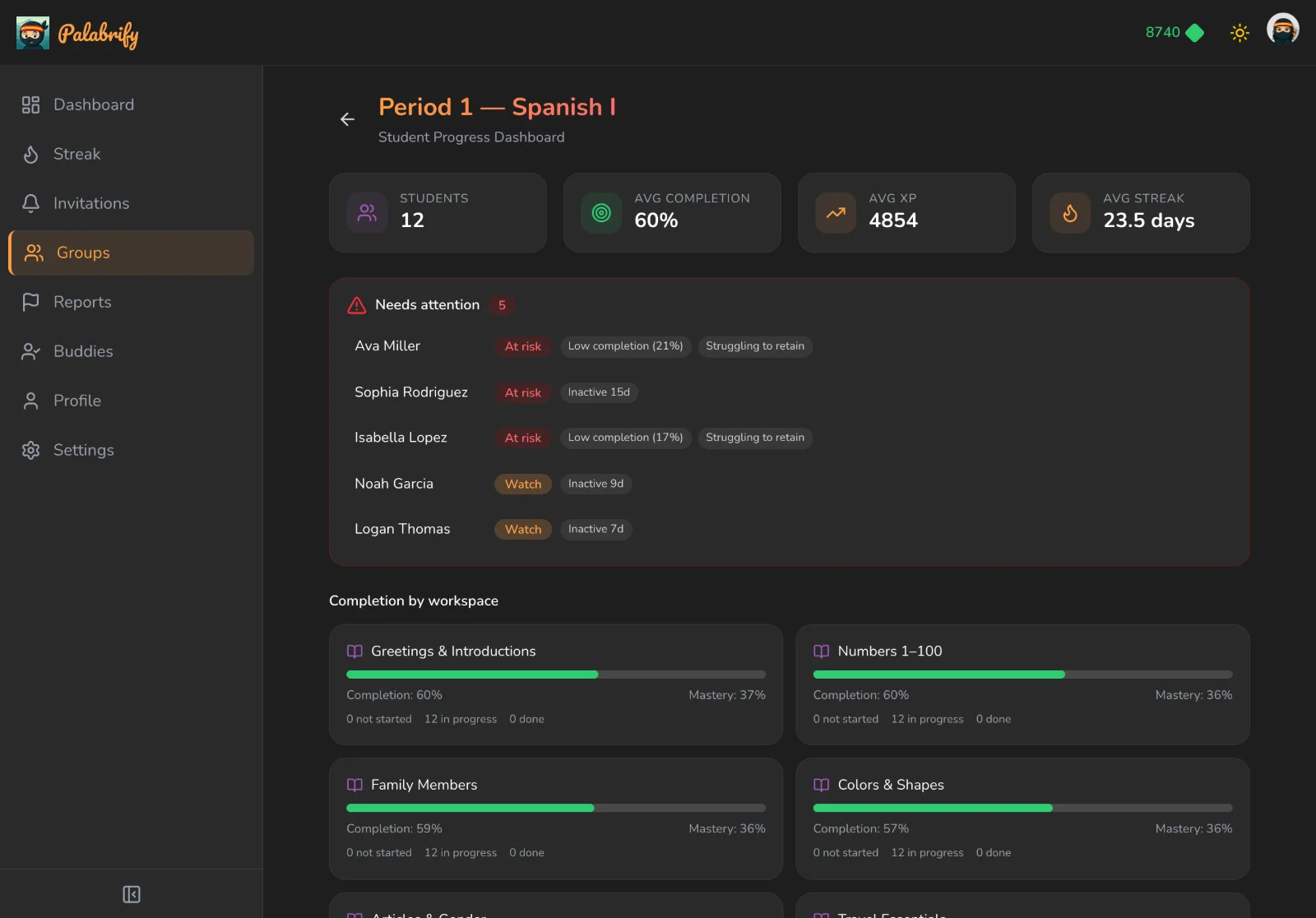Open Reports in the sidebar
The height and width of the screenshot is (918, 1316).
click(x=132, y=302)
